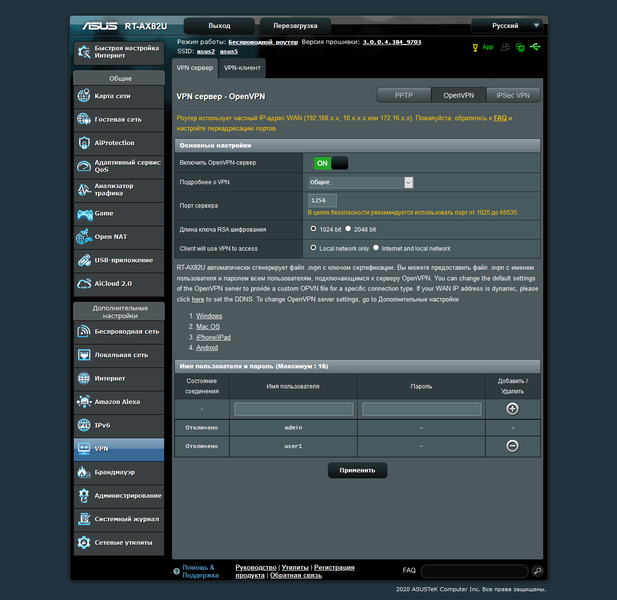Screen dimensions: 617x600
Task: Click the add user plus icon
Action: (x=512, y=409)
